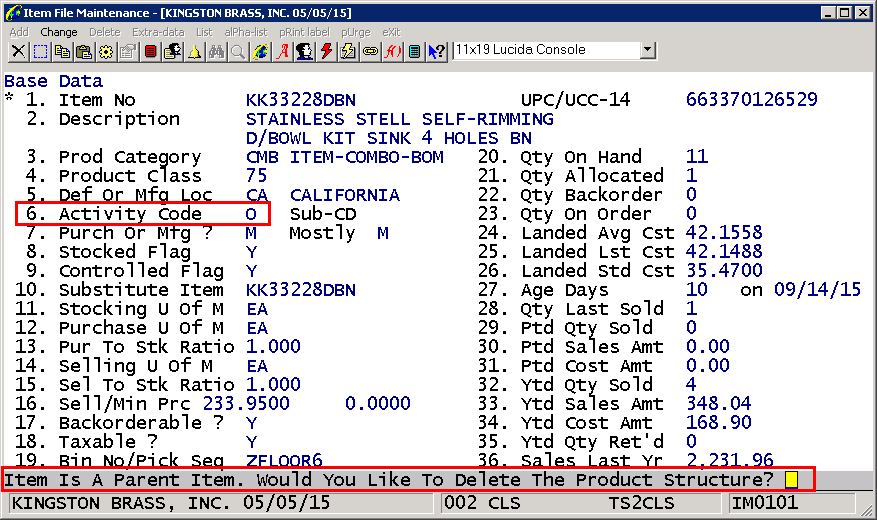877x520 pixels.
Task: Open the Change menu
Action: (x=59, y=32)
